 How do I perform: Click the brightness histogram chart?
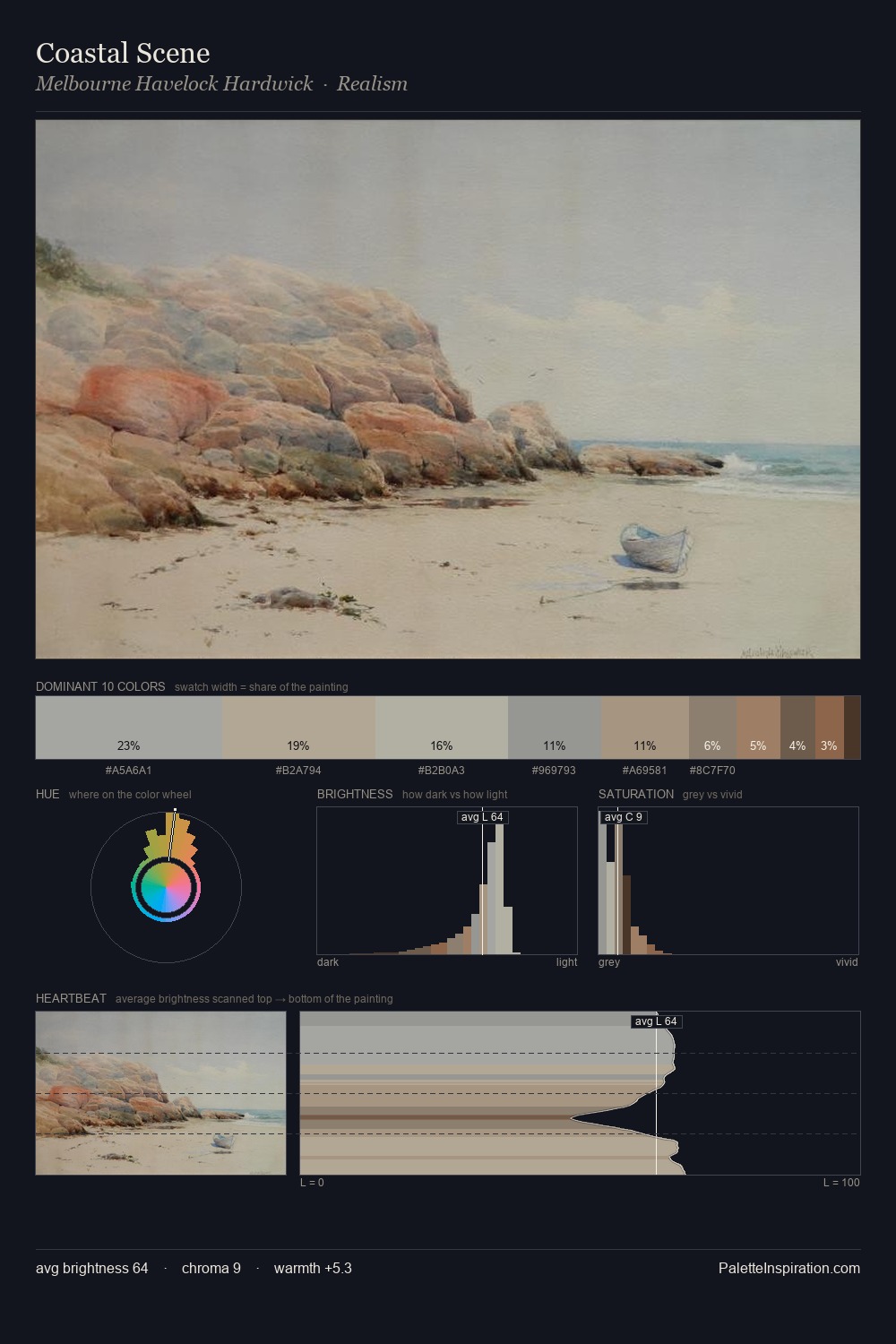click(x=447, y=881)
